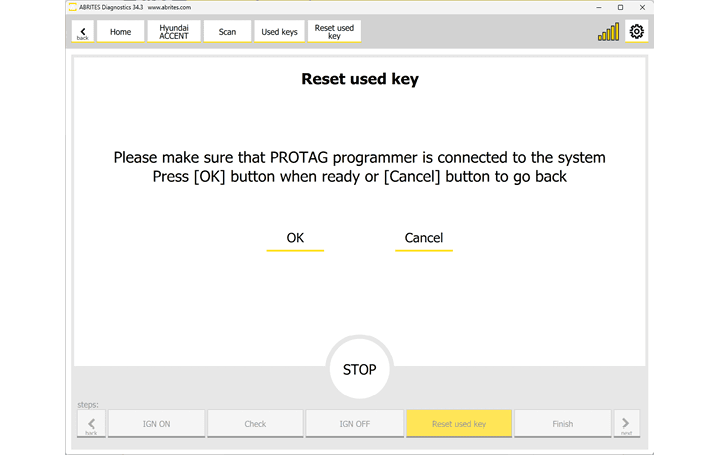Go to previous step with back arrow
Screen dimensions: 719x455
91,423
